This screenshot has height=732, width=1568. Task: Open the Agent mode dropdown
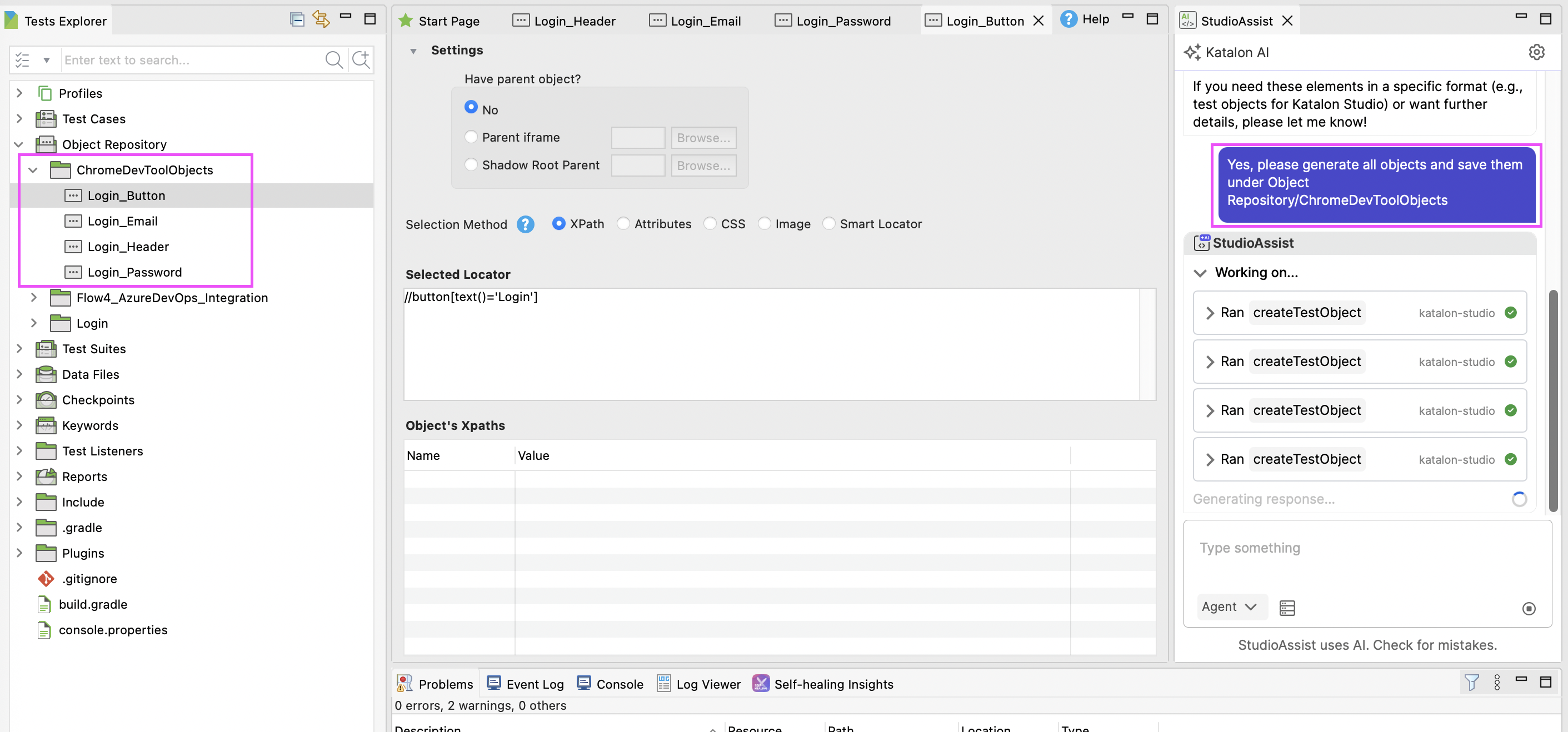click(1231, 606)
